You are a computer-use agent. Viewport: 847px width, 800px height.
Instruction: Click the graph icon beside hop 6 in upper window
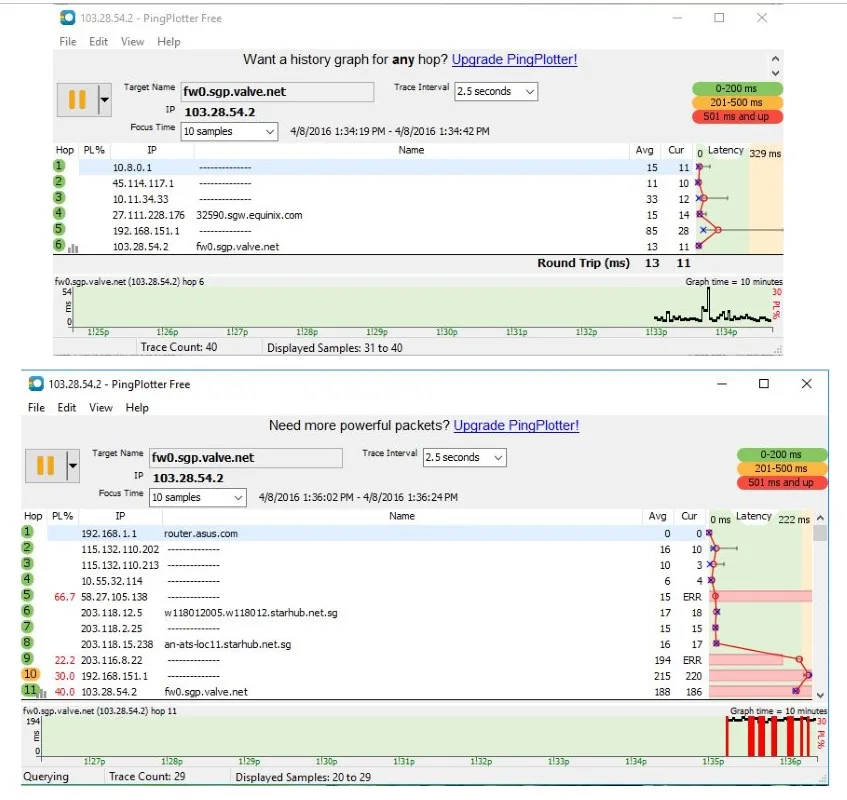pyautogui.click(x=73, y=248)
